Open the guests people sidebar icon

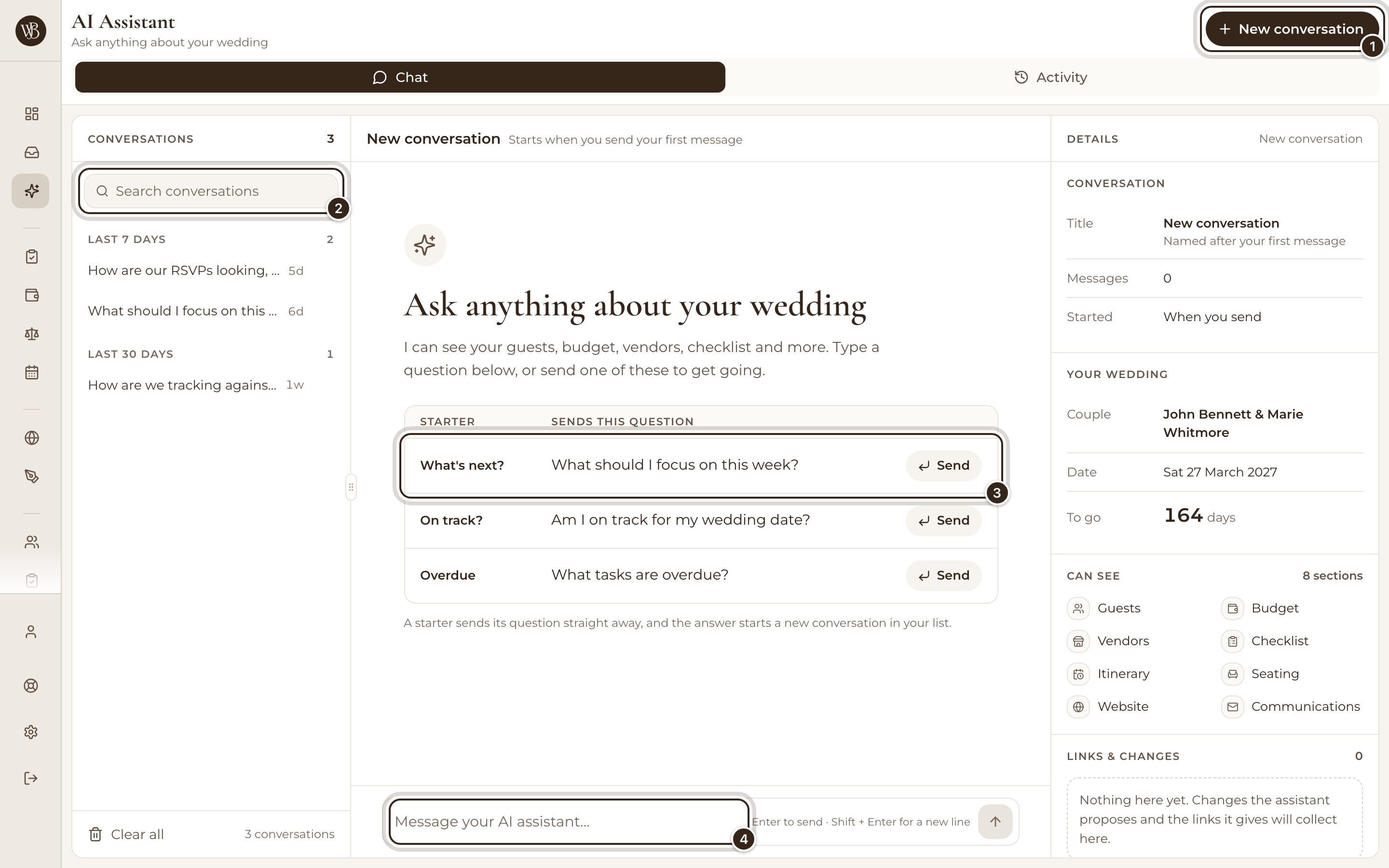31,542
